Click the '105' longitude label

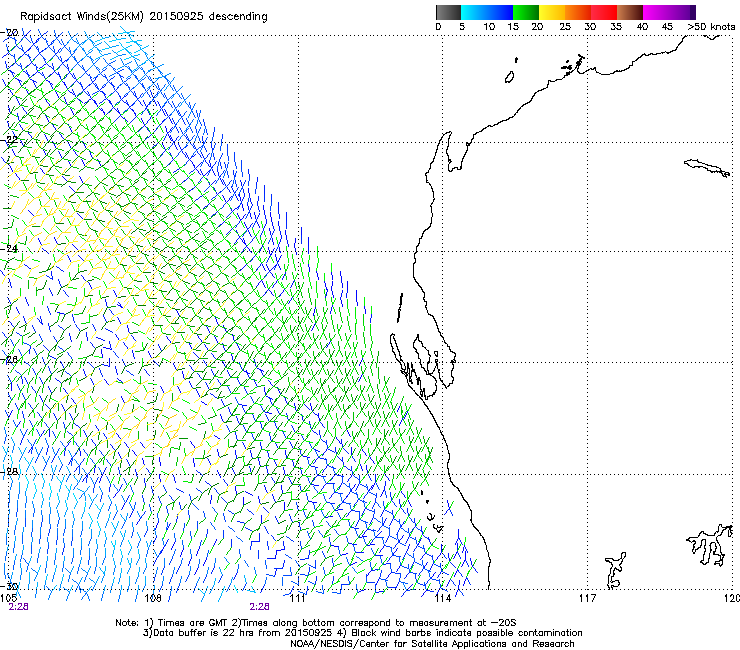pyautogui.click(x=8, y=598)
